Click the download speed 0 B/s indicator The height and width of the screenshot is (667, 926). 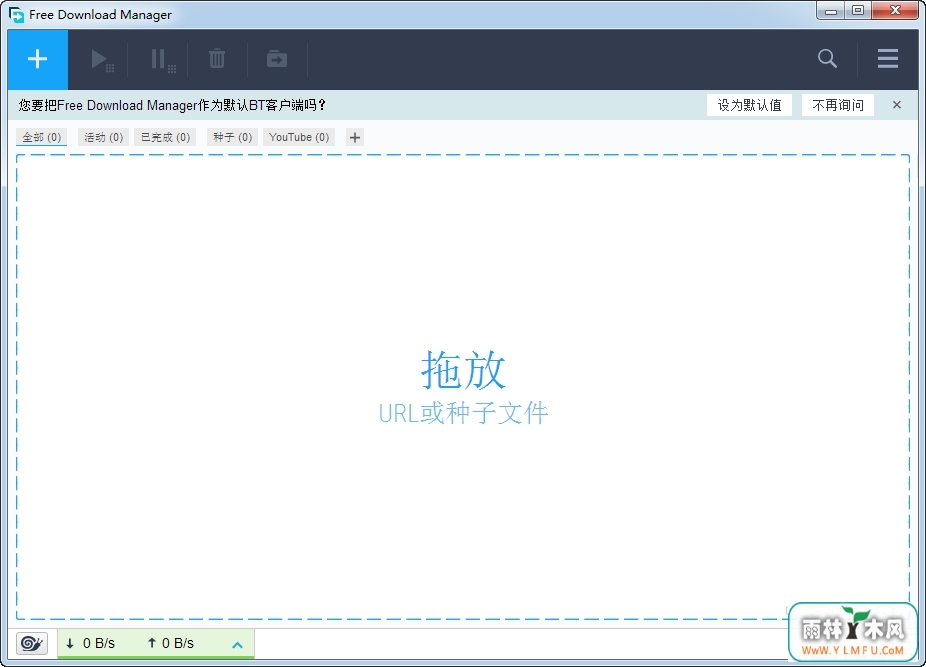click(90, 643)
